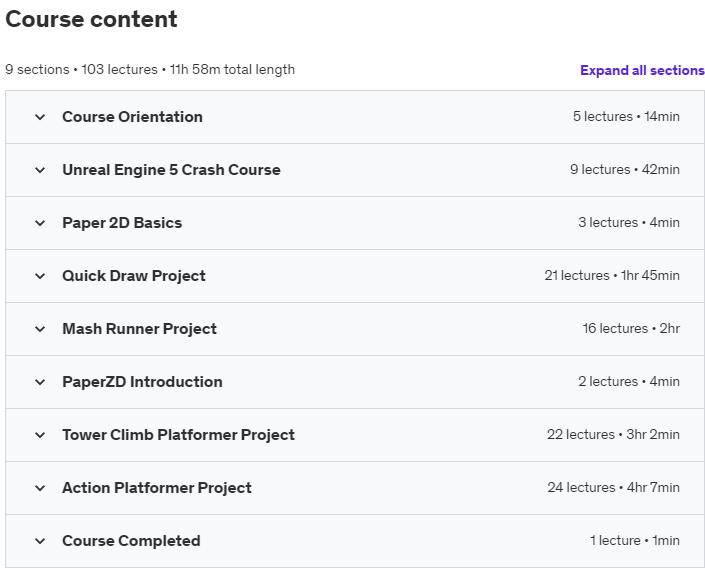Open the Paper 2D Basics section title

point(122,223)
